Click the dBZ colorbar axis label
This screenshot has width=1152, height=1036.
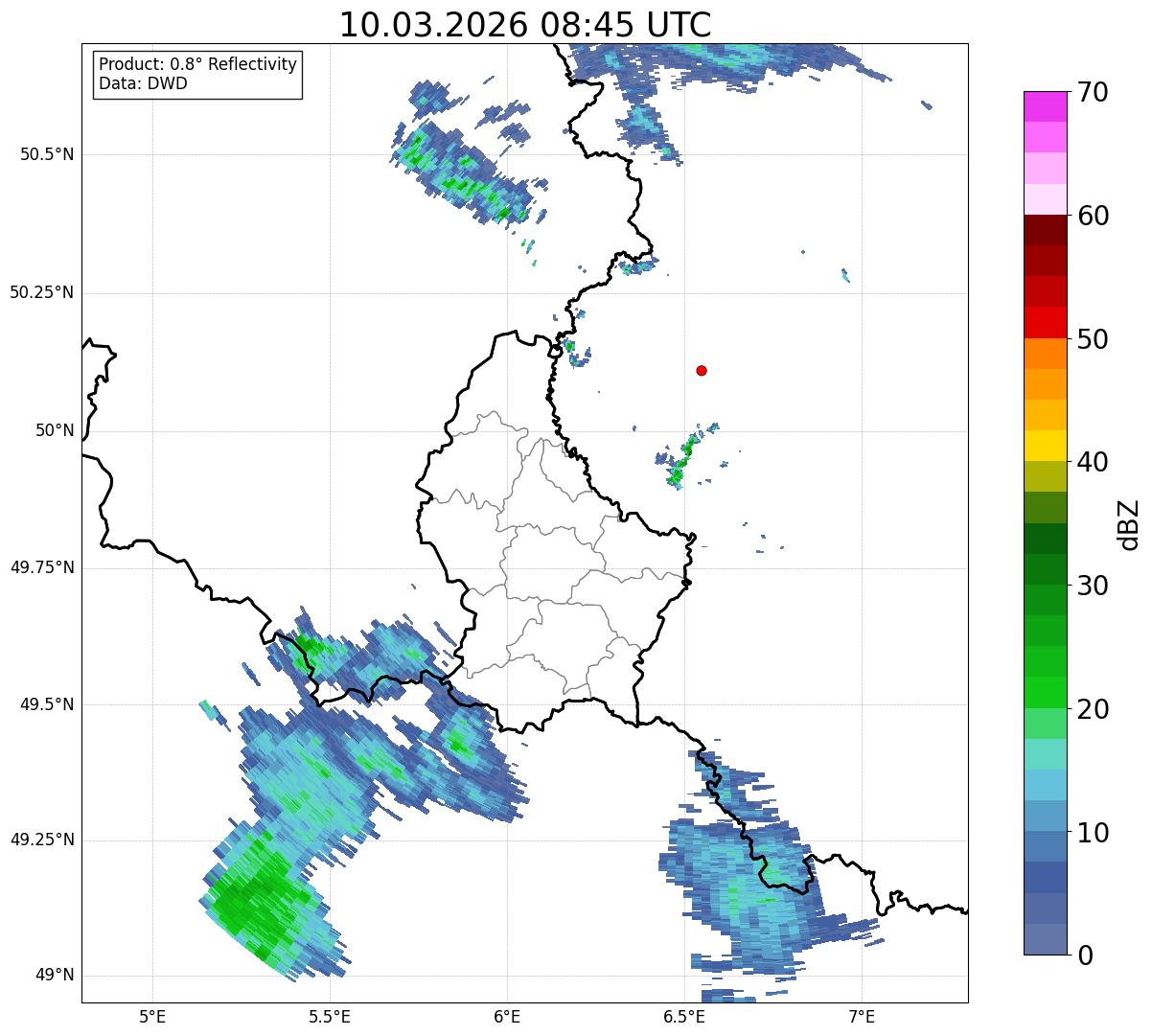click(1128, 524)
